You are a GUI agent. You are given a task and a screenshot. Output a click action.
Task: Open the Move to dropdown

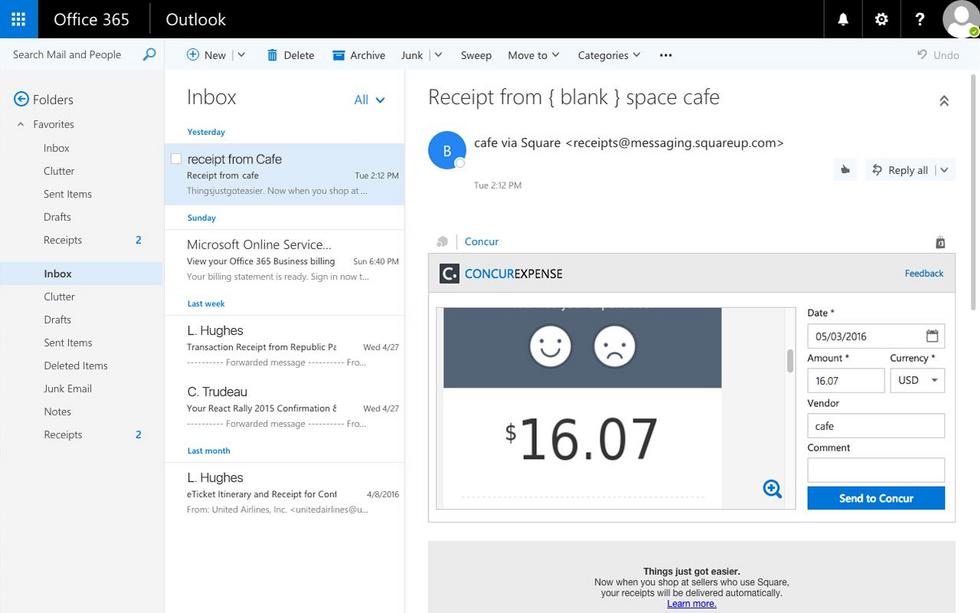click(533, 55)
